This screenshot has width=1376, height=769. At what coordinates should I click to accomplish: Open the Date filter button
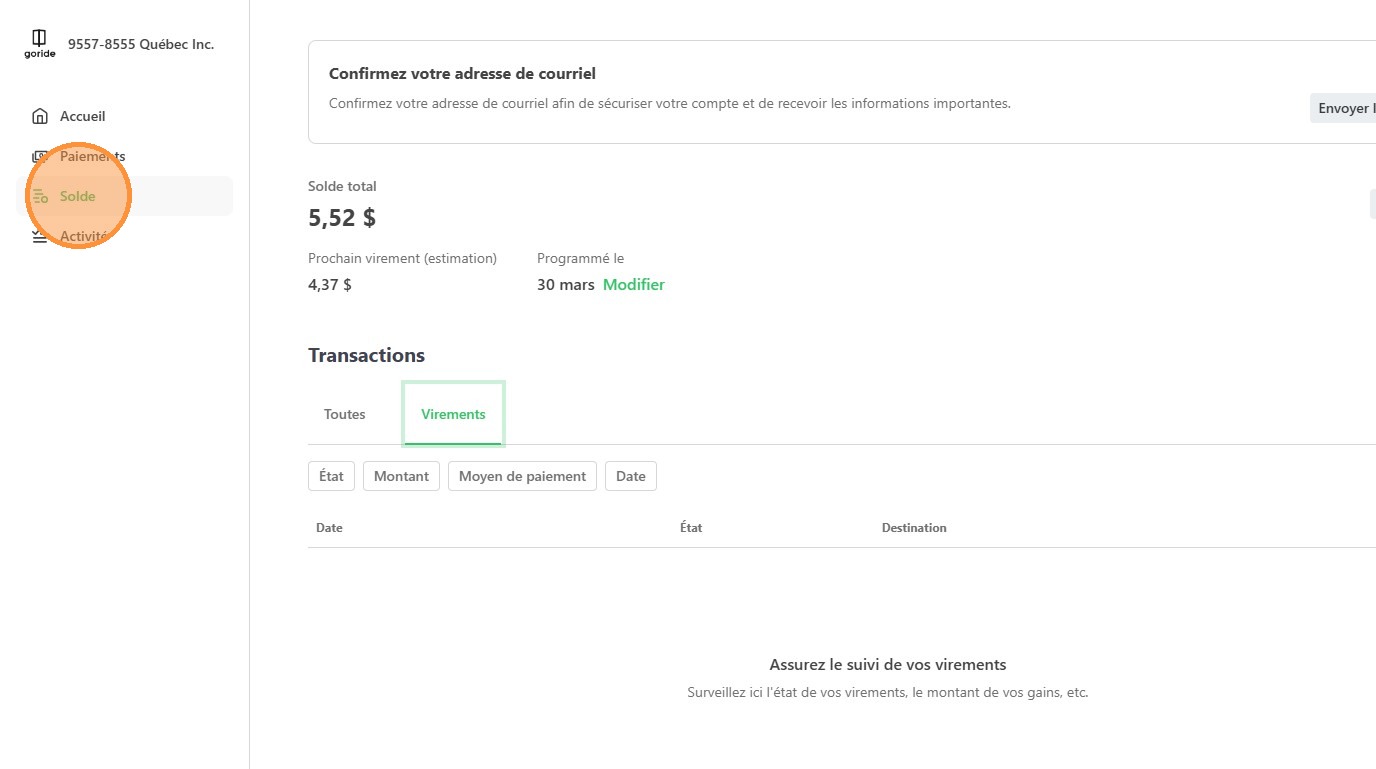(x=631, y=476)
